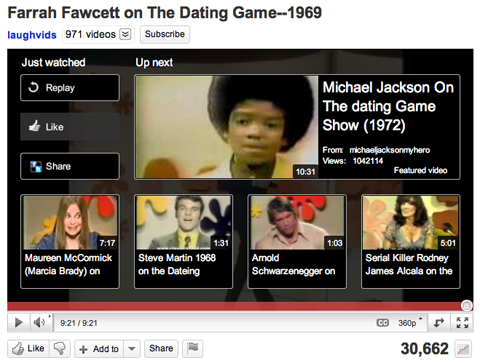This screenshot has width=480, height=363.
Task: Open Serial Killer Rodney James Alcala video
Action: click(411, 241)
